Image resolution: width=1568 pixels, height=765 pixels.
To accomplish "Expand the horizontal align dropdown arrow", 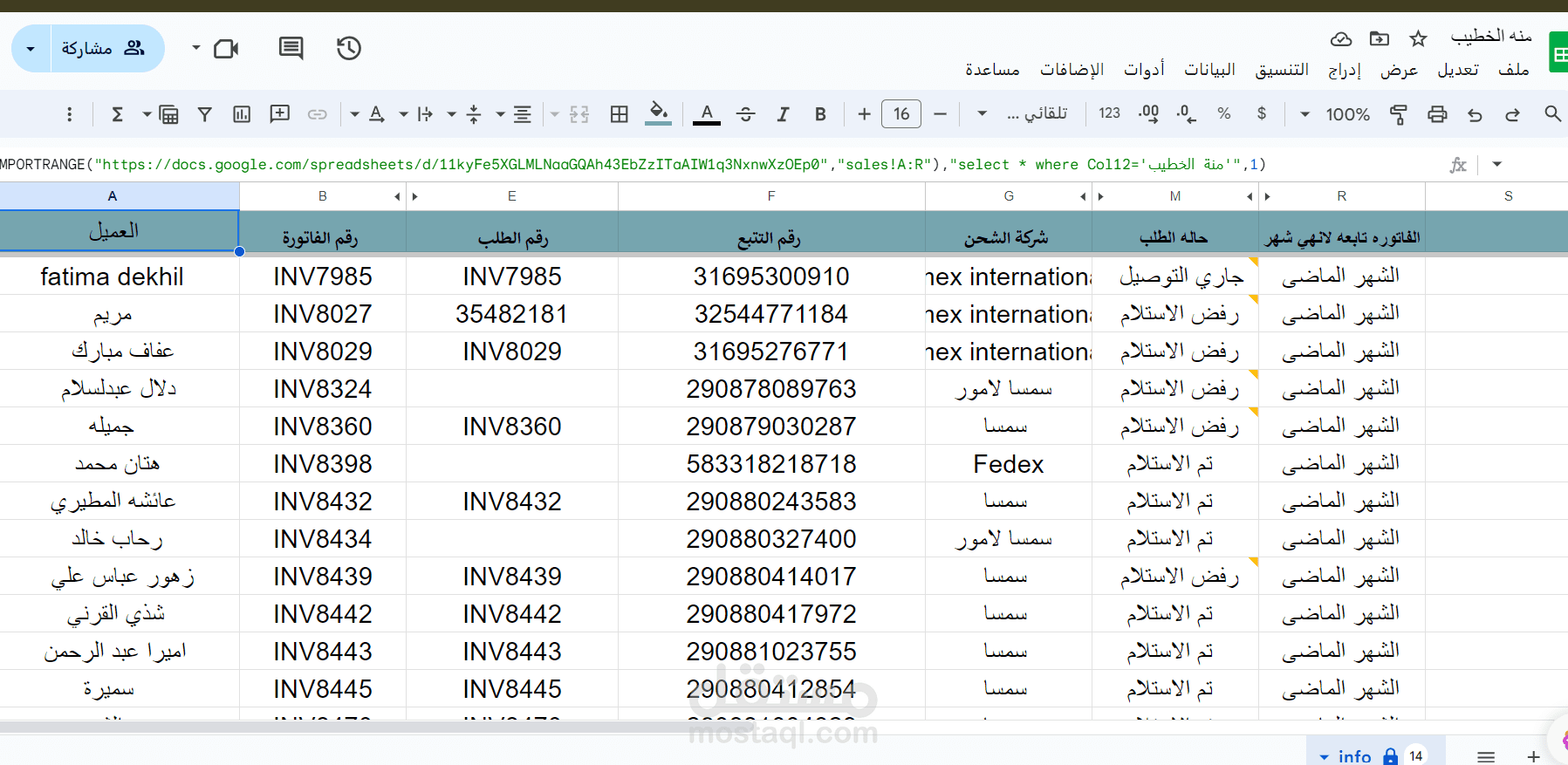I will [x=501, y=114].
